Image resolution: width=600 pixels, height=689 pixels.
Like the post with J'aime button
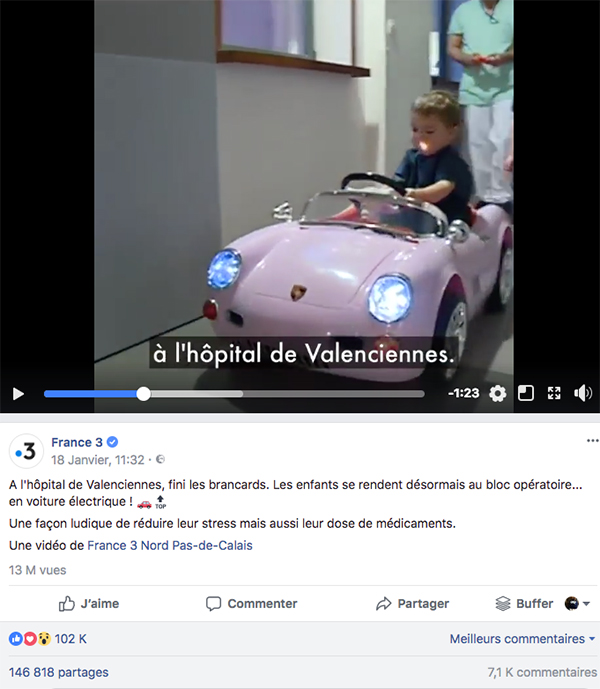[89, 603]
